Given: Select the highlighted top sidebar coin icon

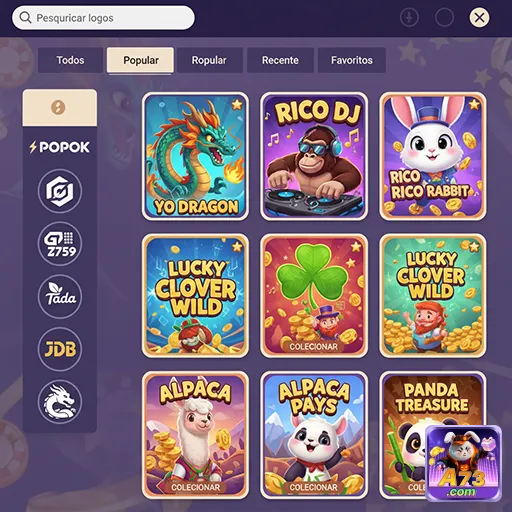Looking at the screenshot, I should tap(60, 108).
